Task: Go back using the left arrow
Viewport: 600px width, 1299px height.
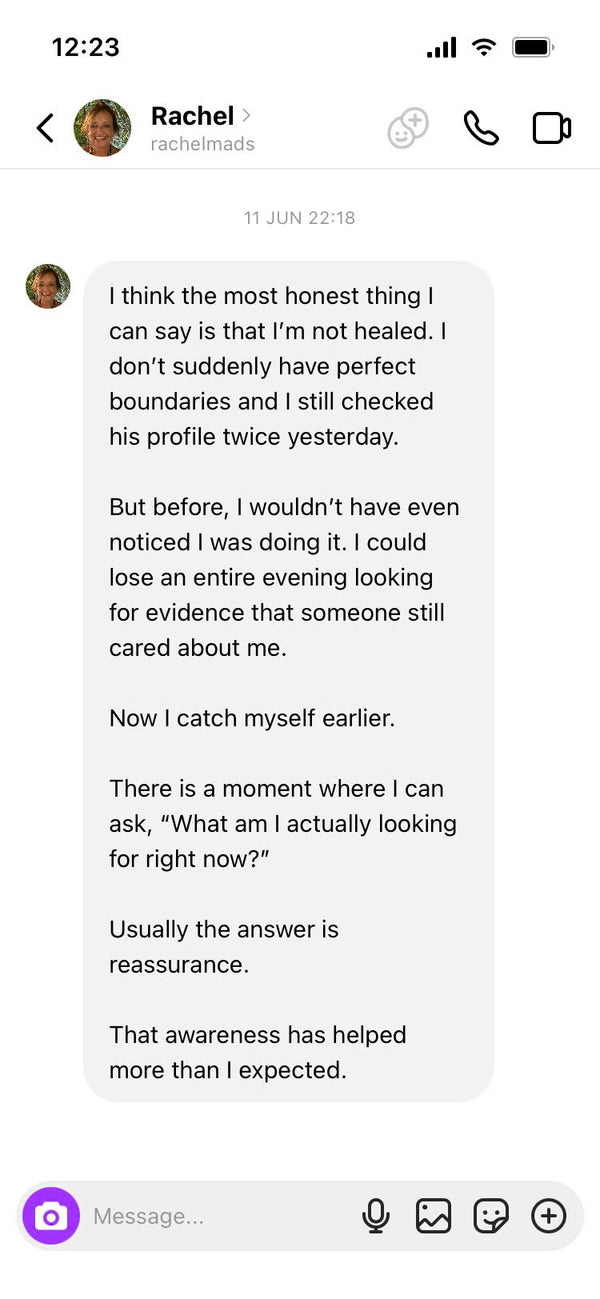Action: click(x=45, y=128)
